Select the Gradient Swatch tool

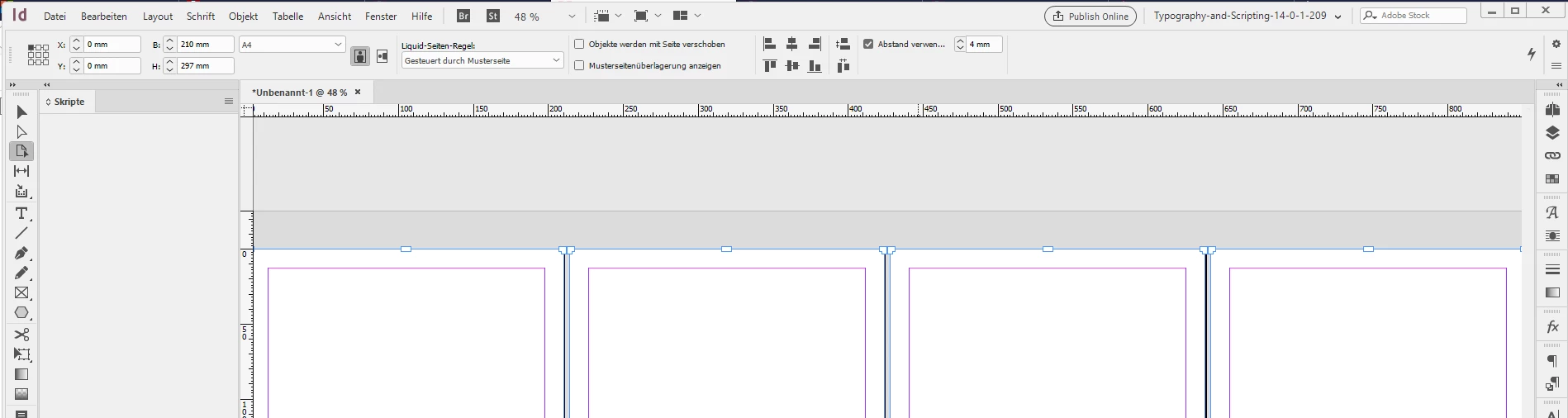click(x=22, y=374)
